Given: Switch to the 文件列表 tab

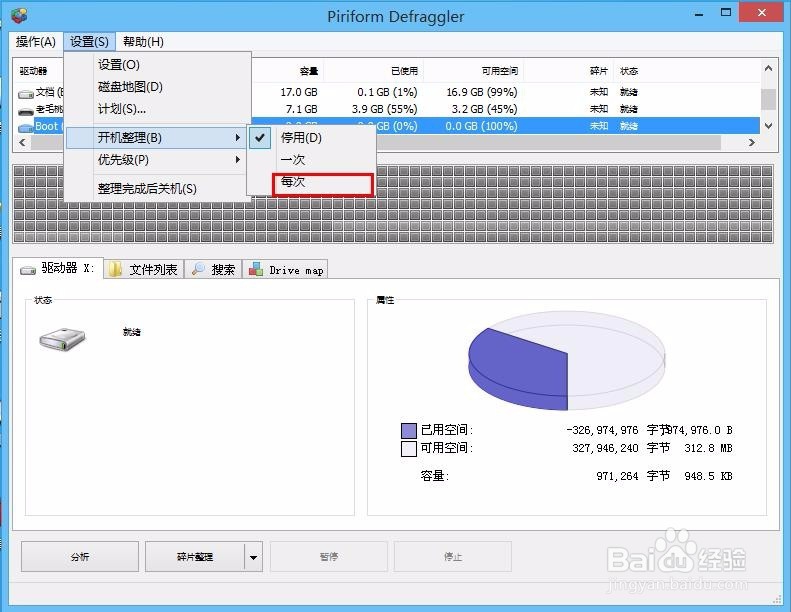Looking at the screenshot, I should coord(144,269).
